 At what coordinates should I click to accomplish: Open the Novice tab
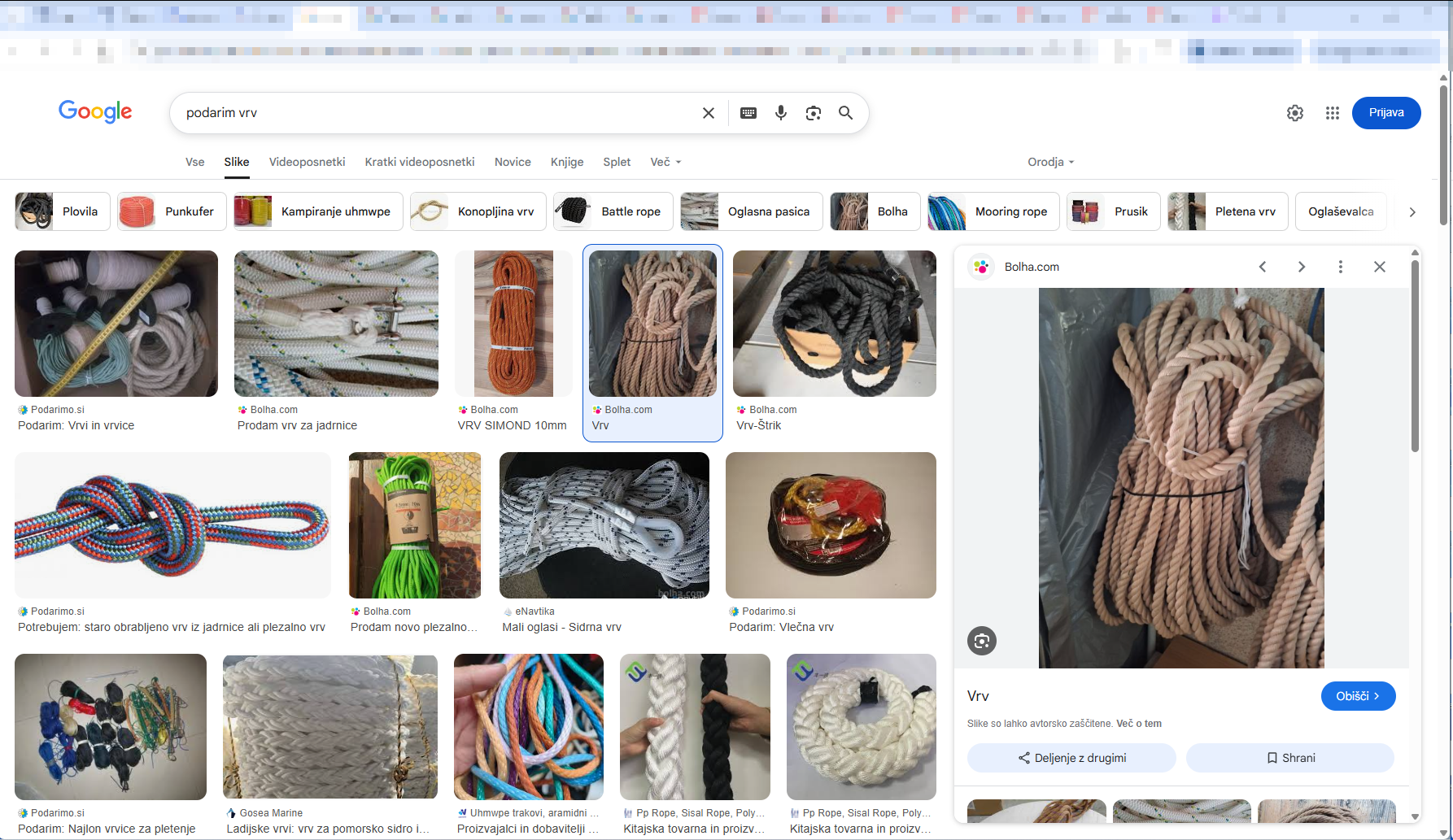coord(513,162)
